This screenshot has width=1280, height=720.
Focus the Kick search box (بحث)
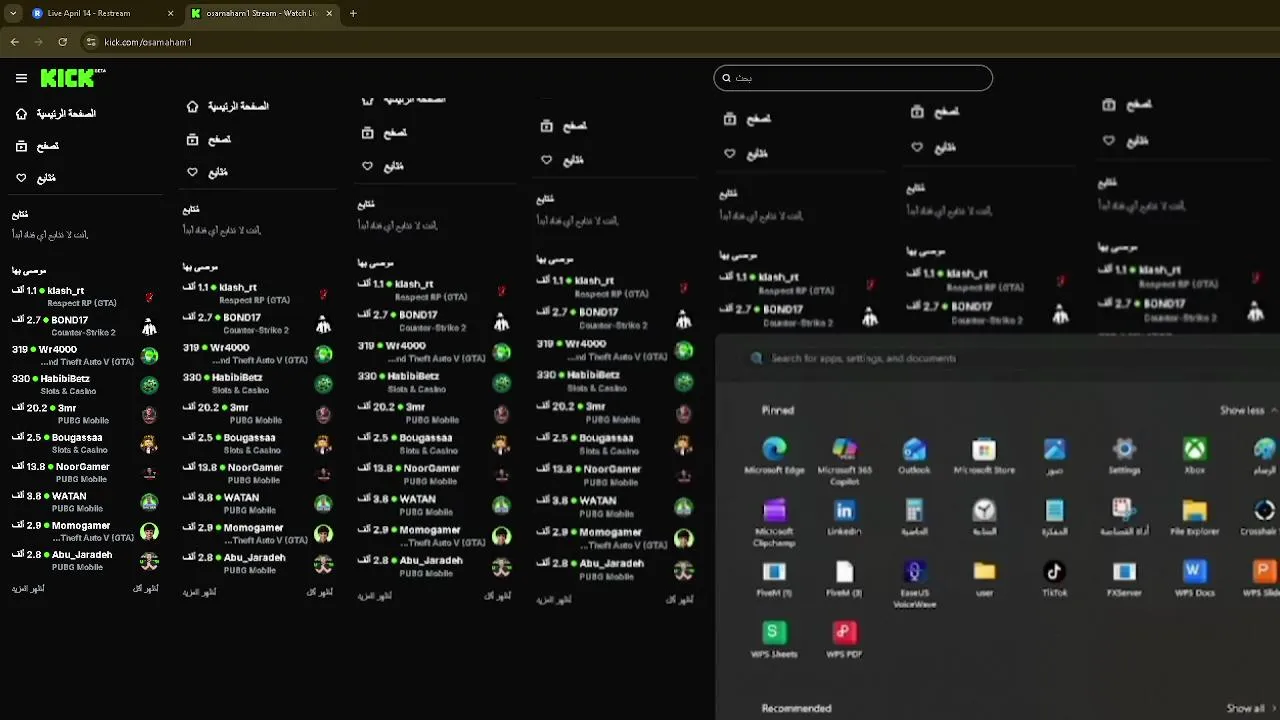click(853, 78)
